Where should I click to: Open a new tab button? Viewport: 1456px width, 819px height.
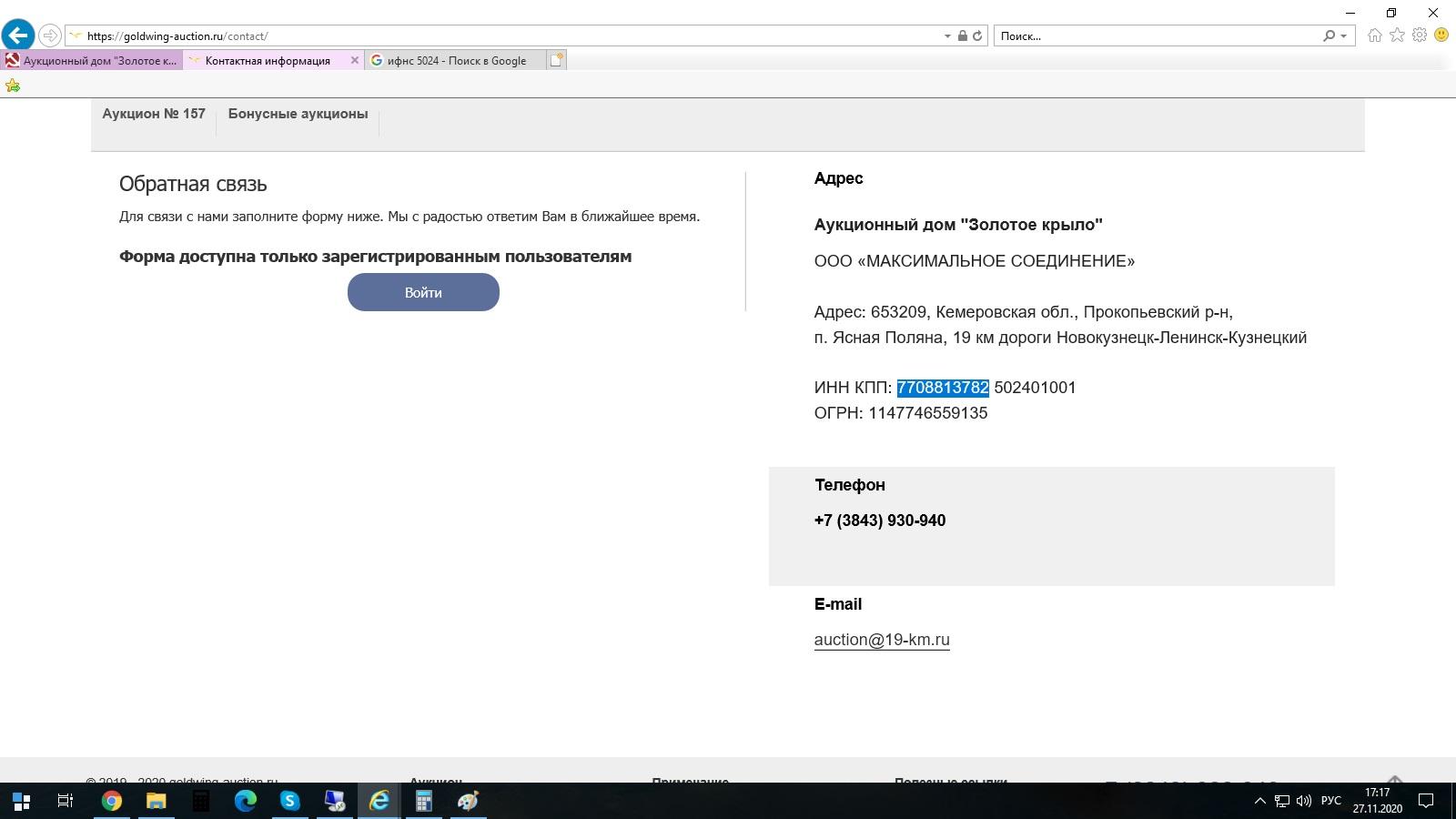tap(557, 60)
